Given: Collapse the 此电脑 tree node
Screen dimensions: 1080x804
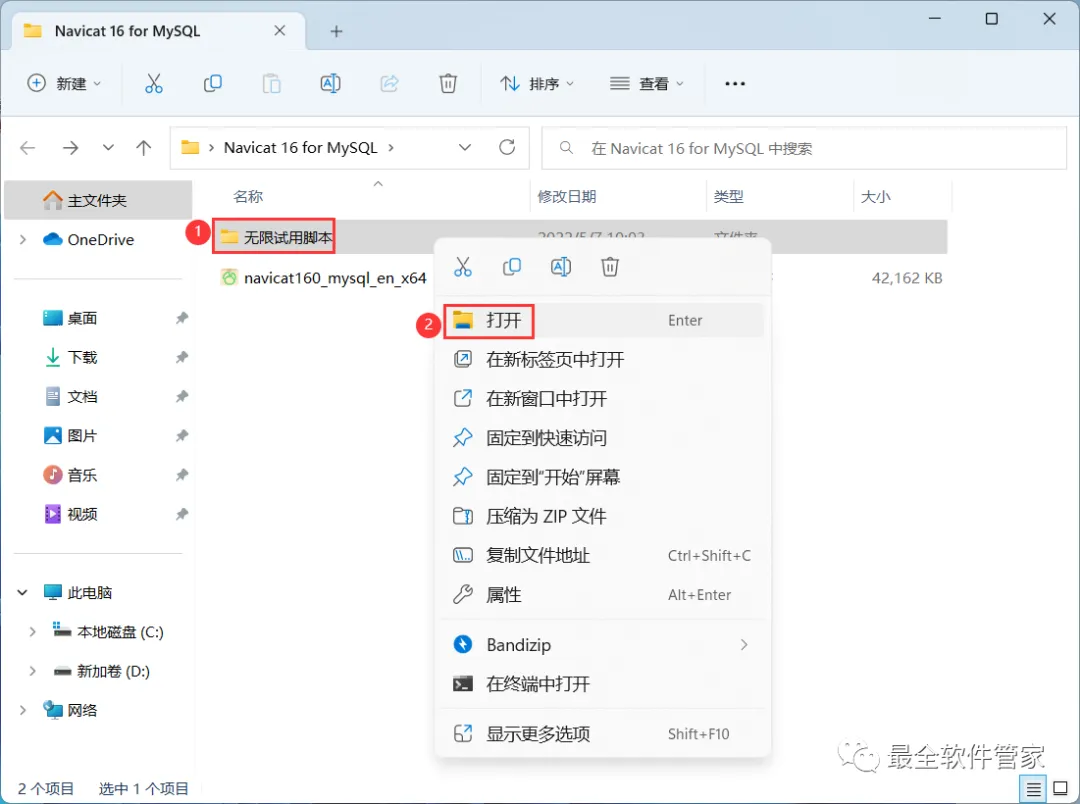Looking at the screenshot, I should tap(23, 592).
